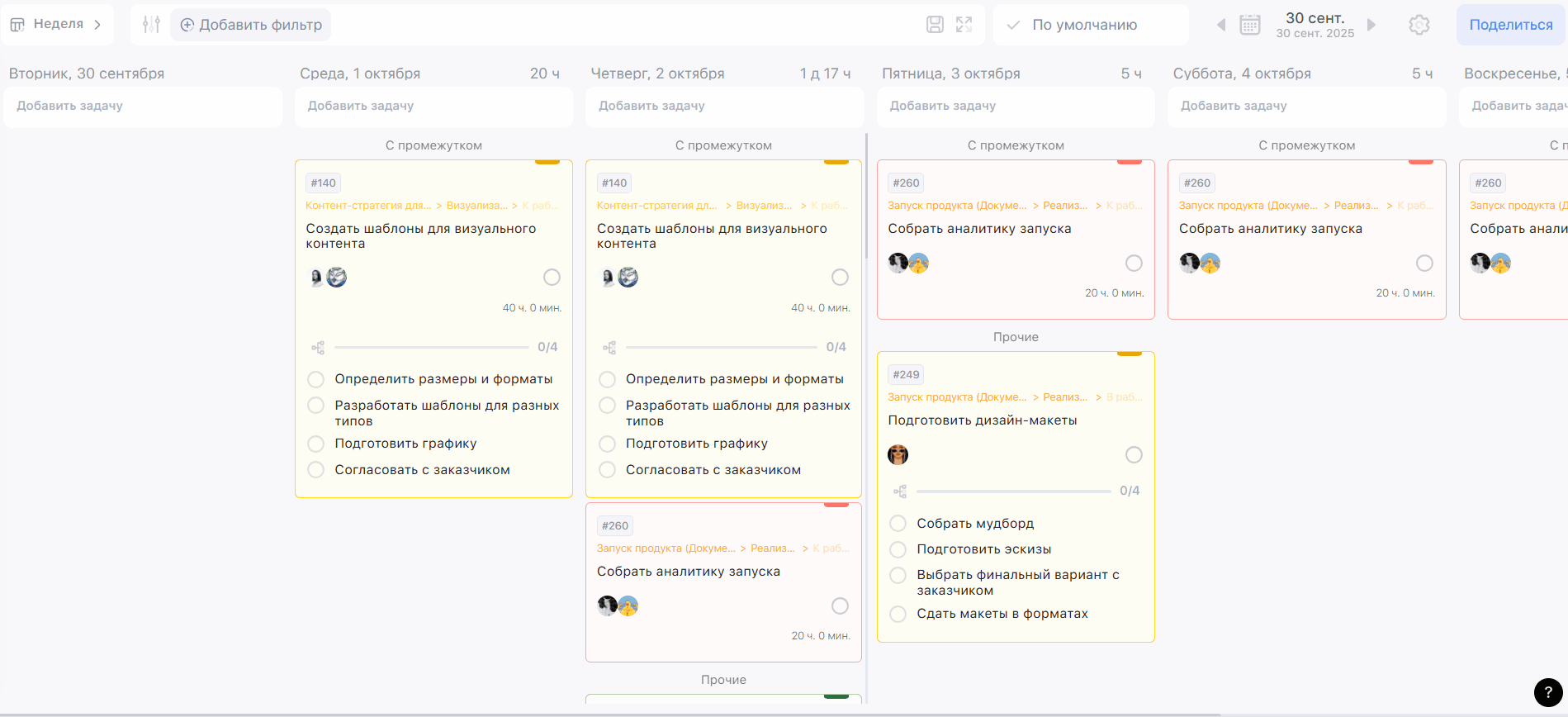1568x717 pixels.
Task: Go to previous date with left arrow
Action: coord(1221,25)
